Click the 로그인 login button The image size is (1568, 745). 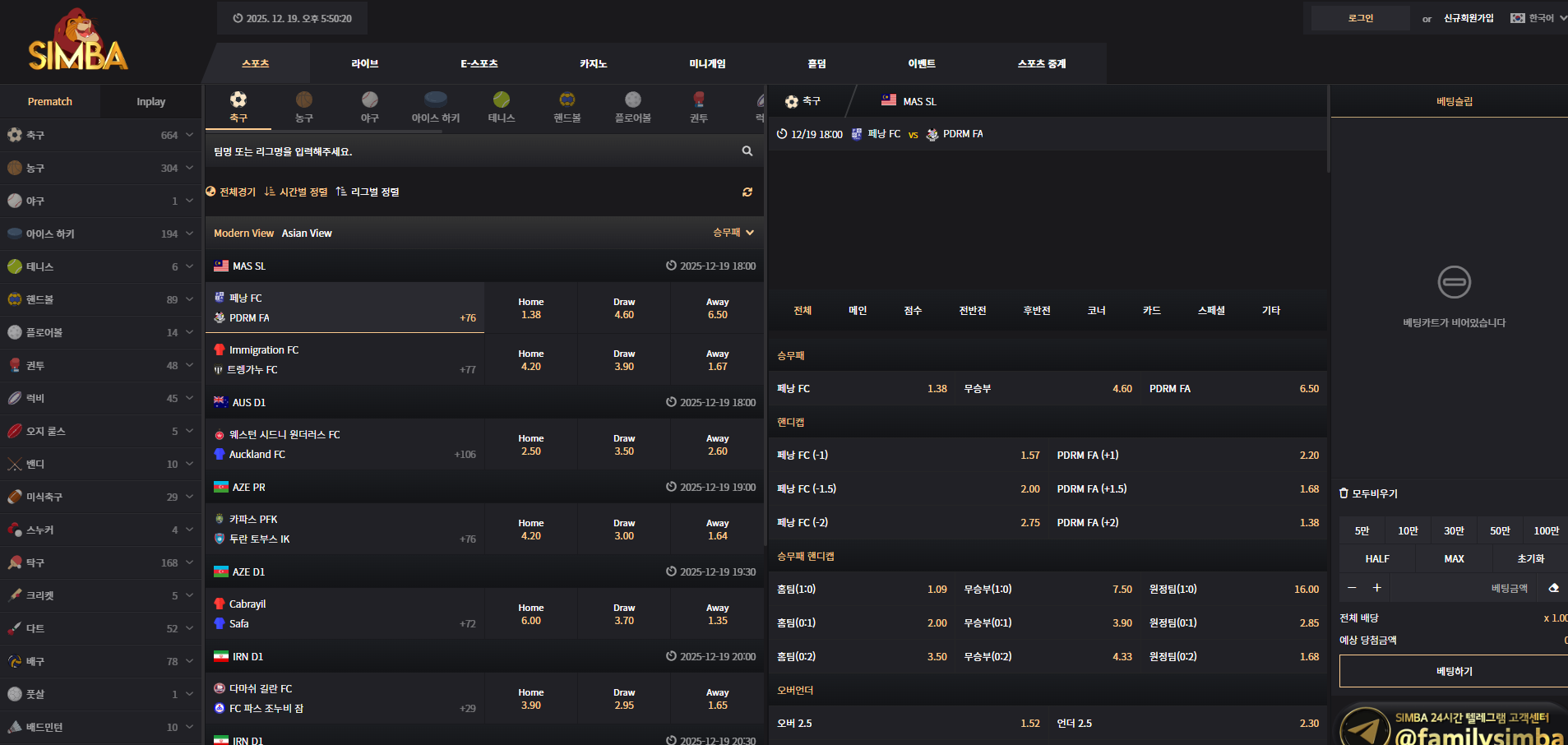click(x=1360, y=18)
